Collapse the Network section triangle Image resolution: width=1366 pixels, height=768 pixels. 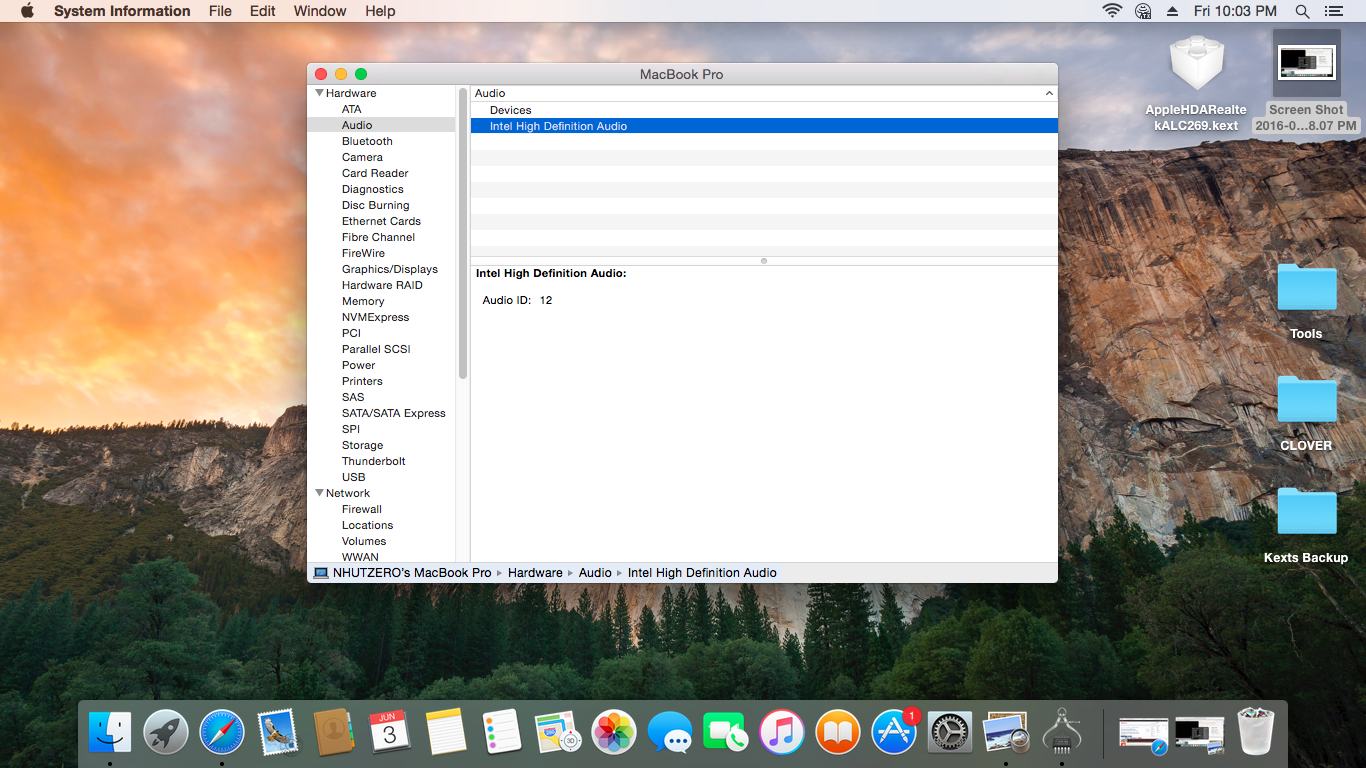(319, 493)
